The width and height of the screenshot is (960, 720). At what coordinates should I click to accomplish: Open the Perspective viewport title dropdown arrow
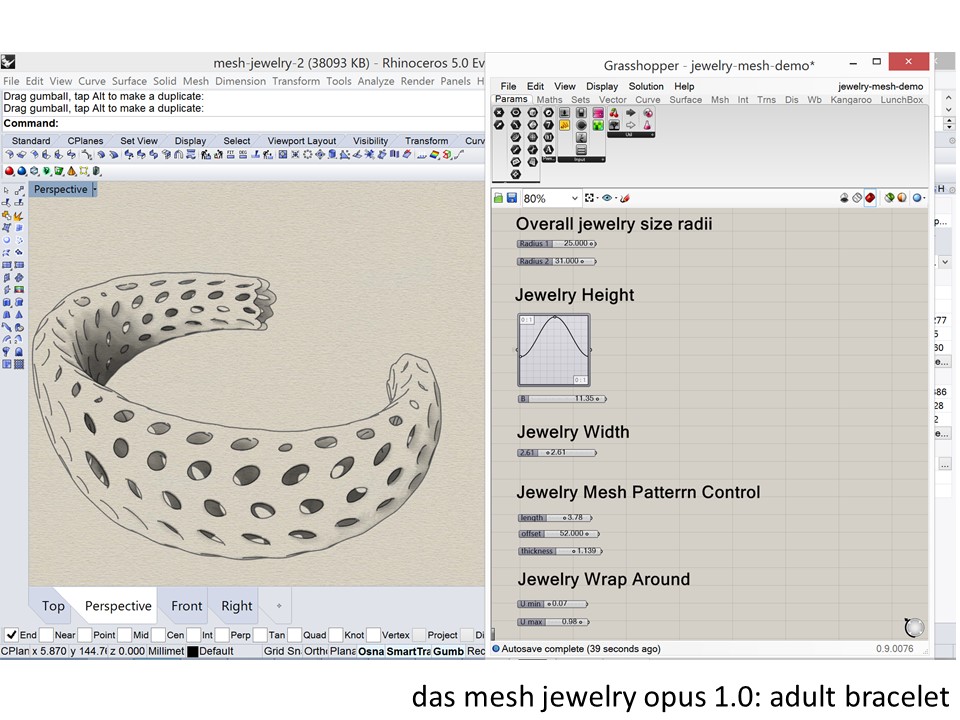pyautogui.click(x=94, y=189)
